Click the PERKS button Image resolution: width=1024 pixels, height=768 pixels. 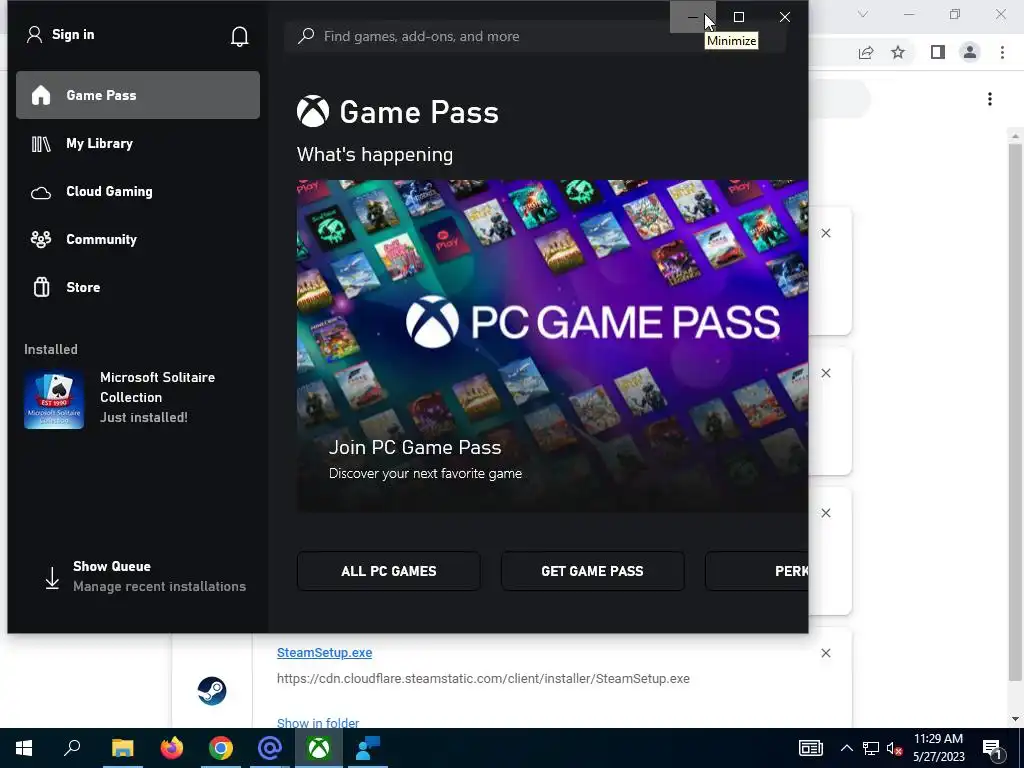coord(757,571)
